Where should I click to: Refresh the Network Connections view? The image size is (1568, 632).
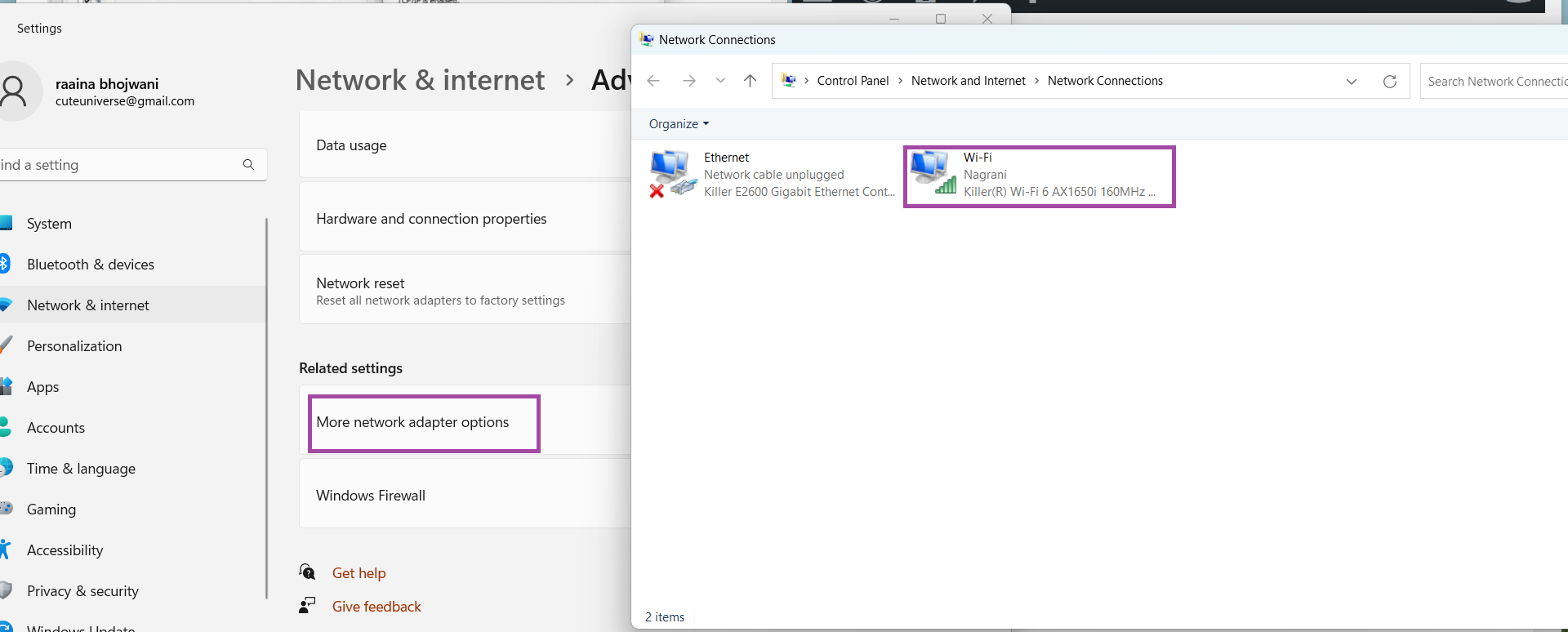coord(1390,82)
